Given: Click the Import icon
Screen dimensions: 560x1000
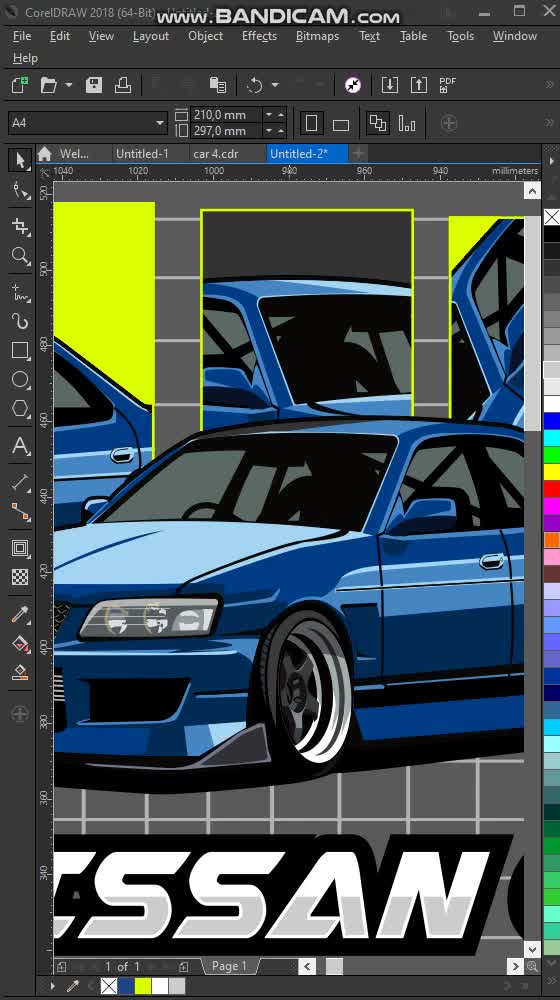Looking at the screenshot, I should point(390,84).
